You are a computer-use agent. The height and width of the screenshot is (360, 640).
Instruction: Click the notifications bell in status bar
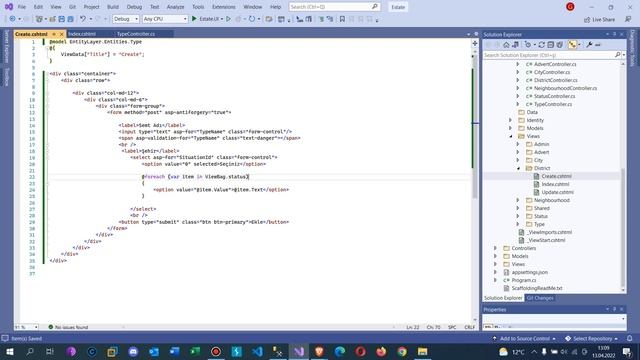click(x=629, y=338)
